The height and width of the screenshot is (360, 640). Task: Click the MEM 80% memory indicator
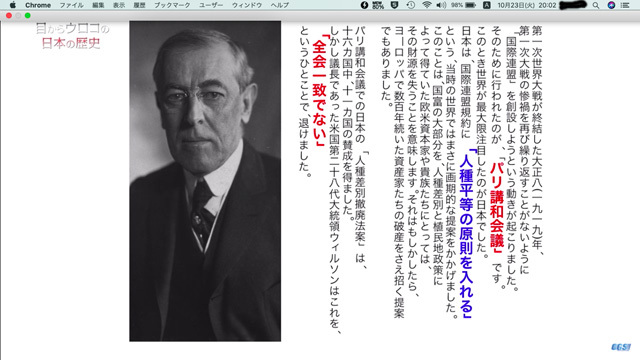[x=378, y=5]
